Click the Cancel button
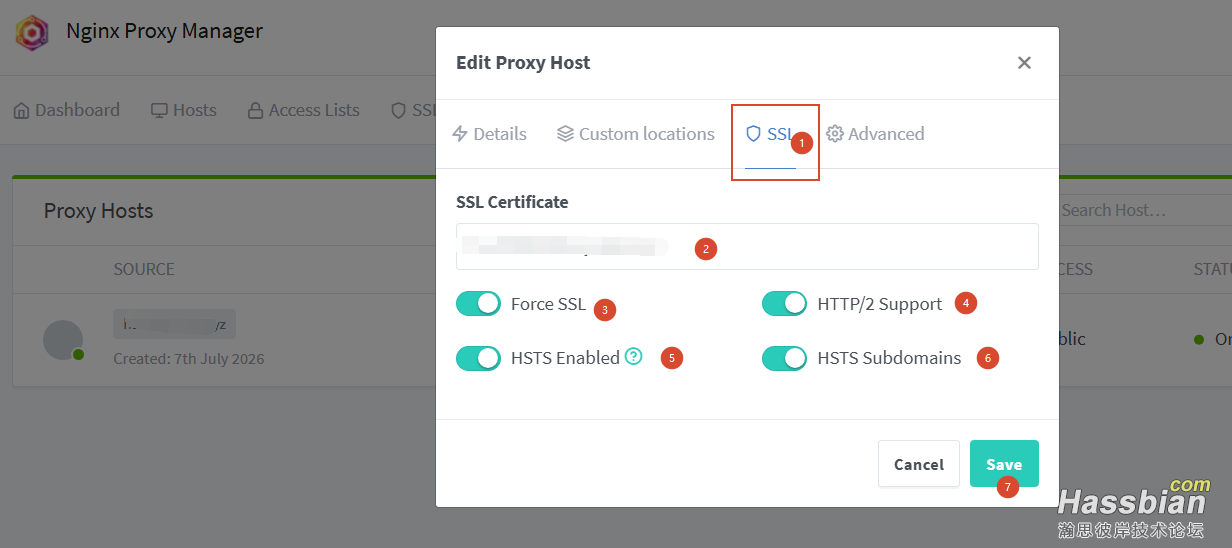This screenshot has width=1232, height=548. click(x=919, y=464)
